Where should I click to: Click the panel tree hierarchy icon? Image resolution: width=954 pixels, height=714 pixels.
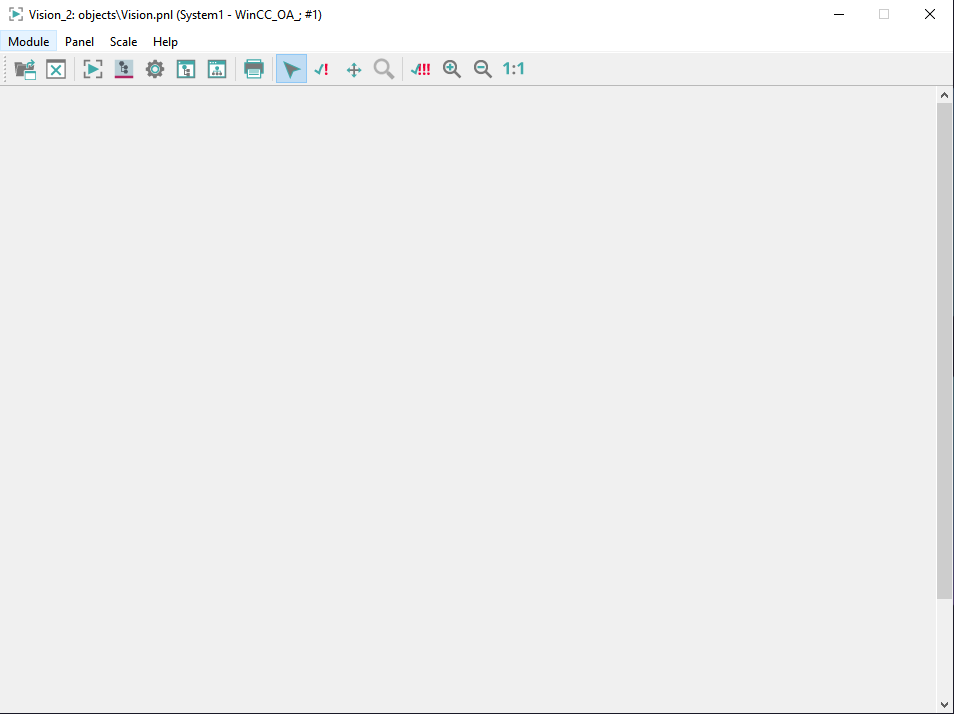[x=186, y=69]
